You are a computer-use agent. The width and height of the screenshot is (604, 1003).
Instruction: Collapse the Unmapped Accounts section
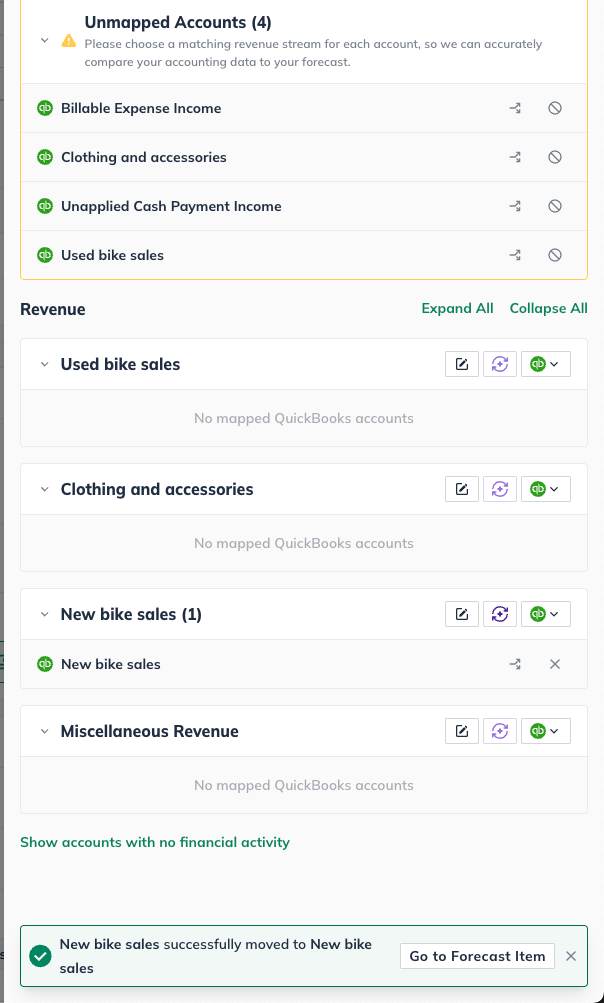point(44,41)
